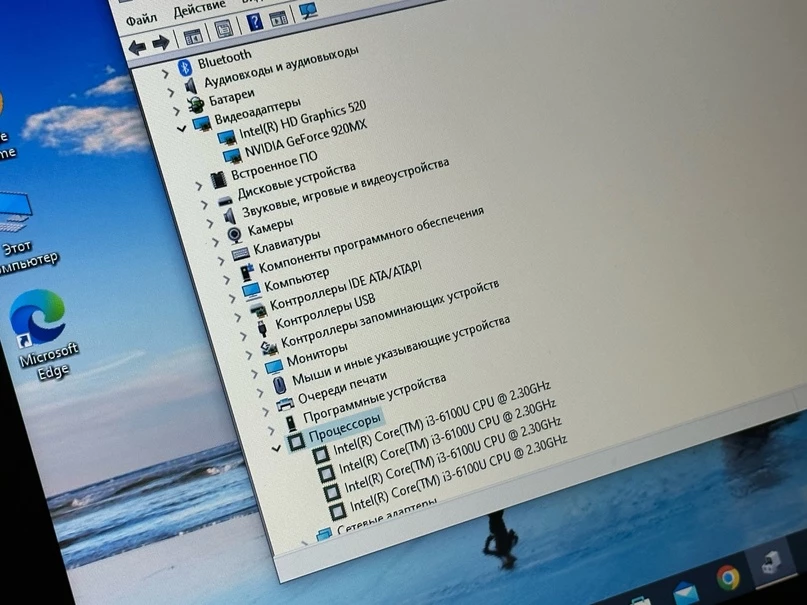Collapse the Видеоадаптеры node
Viewport: 807px width, 605px height.
181,129
